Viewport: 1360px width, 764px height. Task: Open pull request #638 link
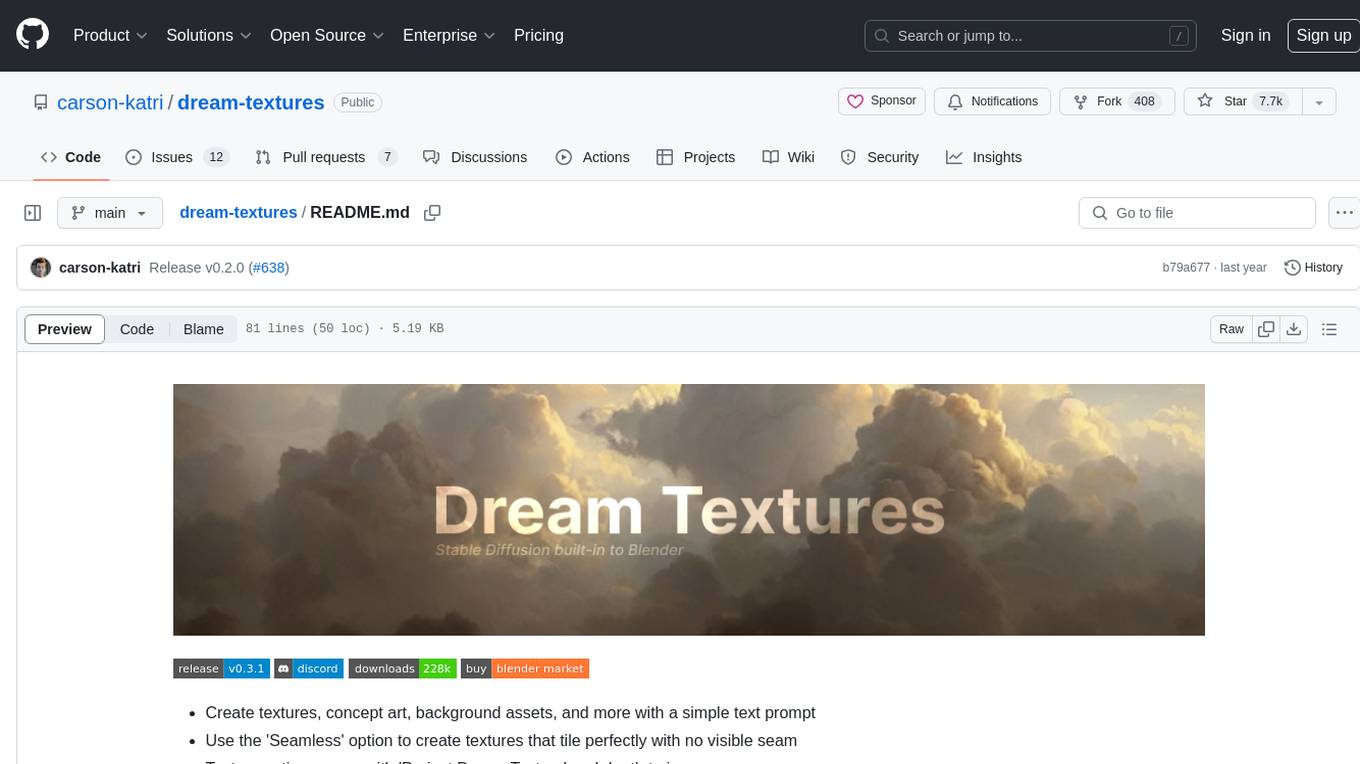[x=269, y=267]
